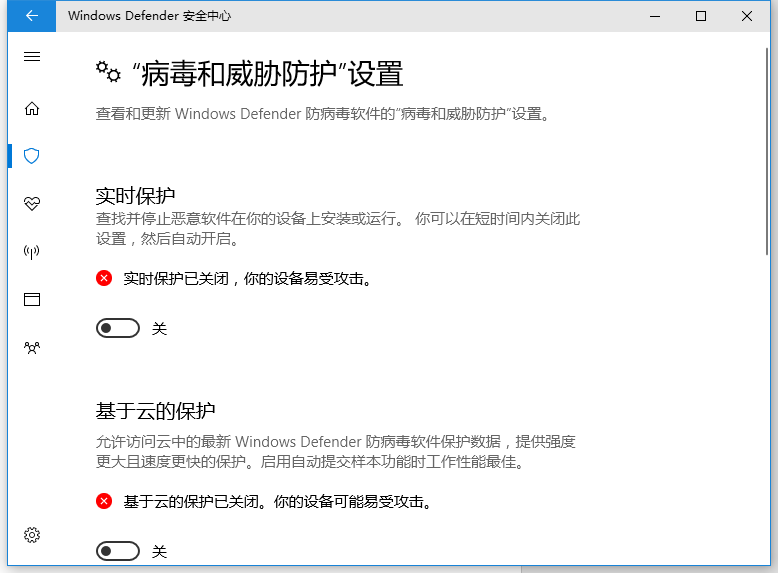Click the warning text 基于云的保护已关闭
The image size is (778, 573).
196,502
